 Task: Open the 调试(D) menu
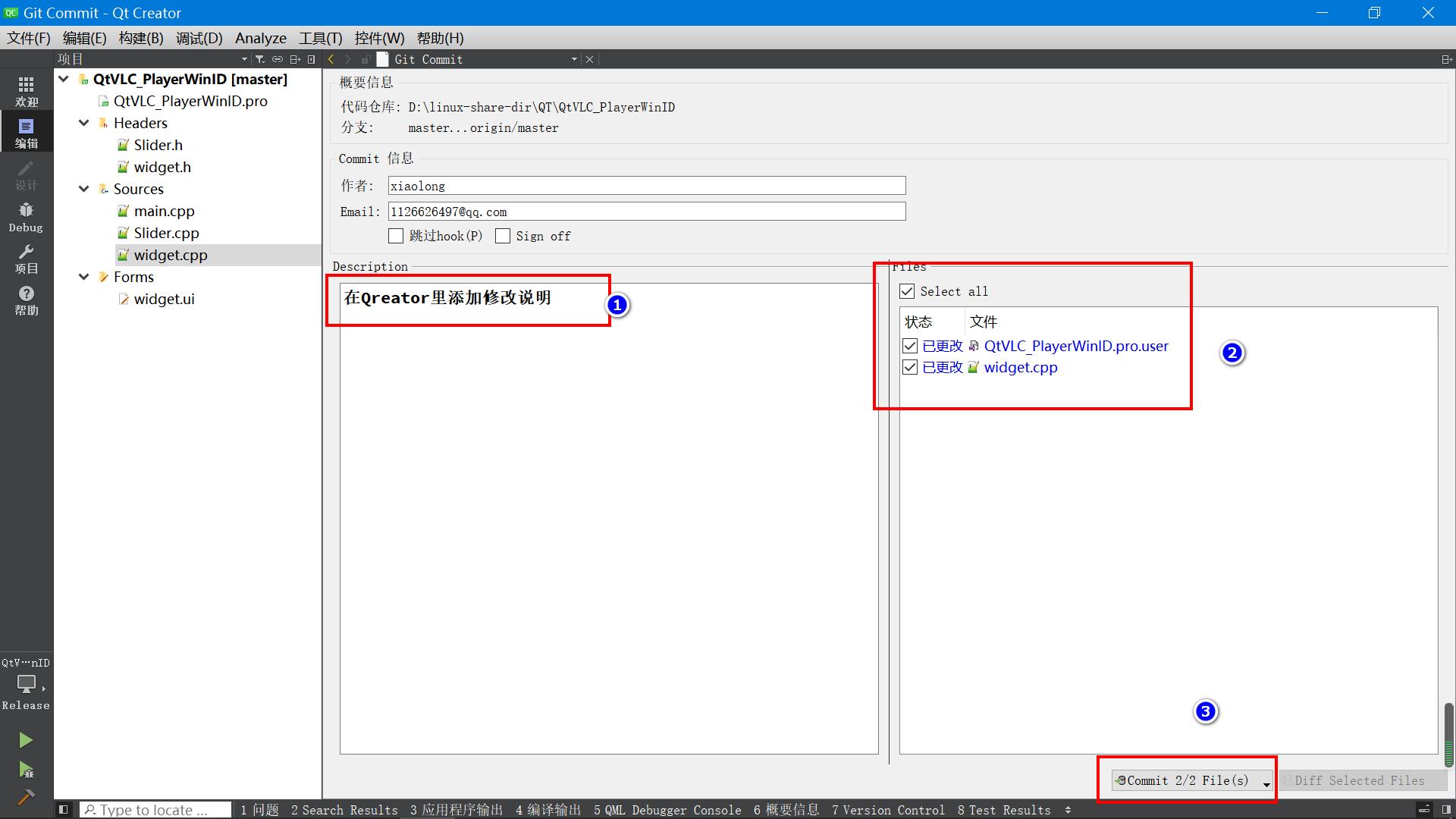(x=199, y=38)
